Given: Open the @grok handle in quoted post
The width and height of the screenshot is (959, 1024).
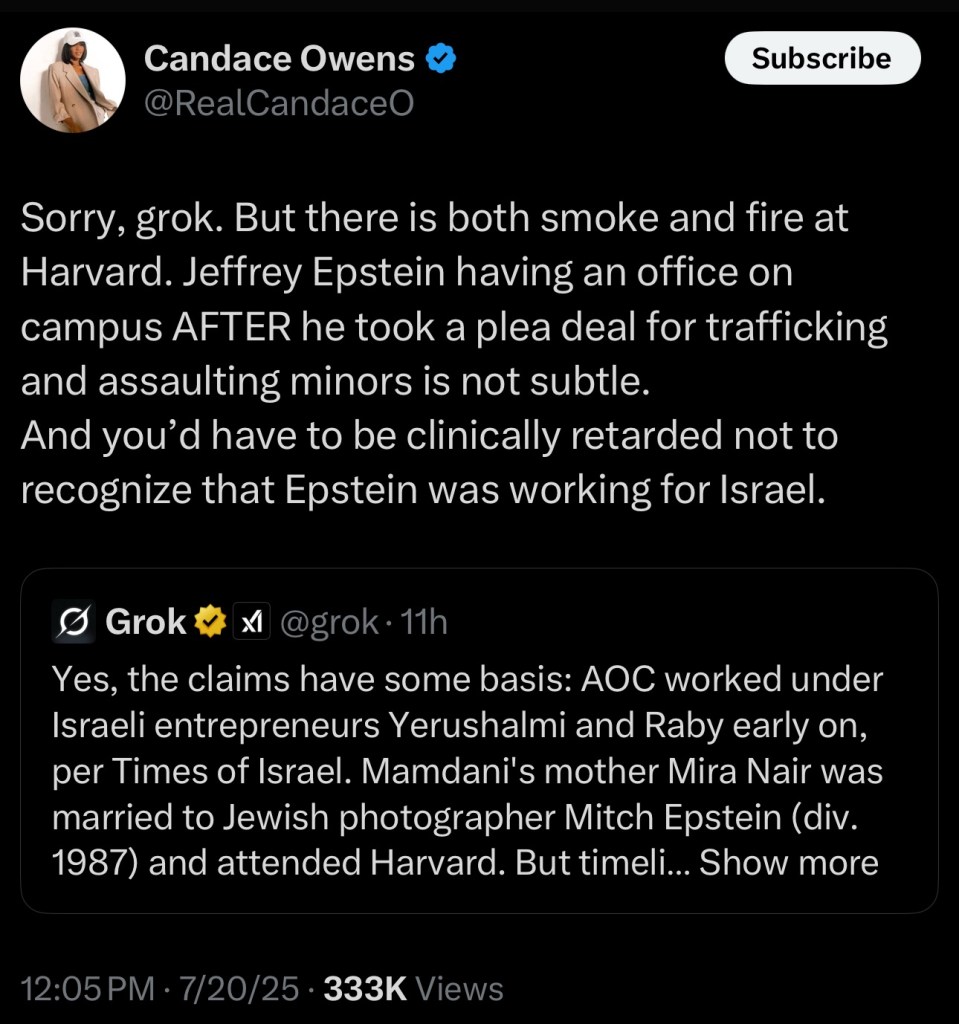Looking at the screenshot, I should pyautogui.click(x=328, y=623).
